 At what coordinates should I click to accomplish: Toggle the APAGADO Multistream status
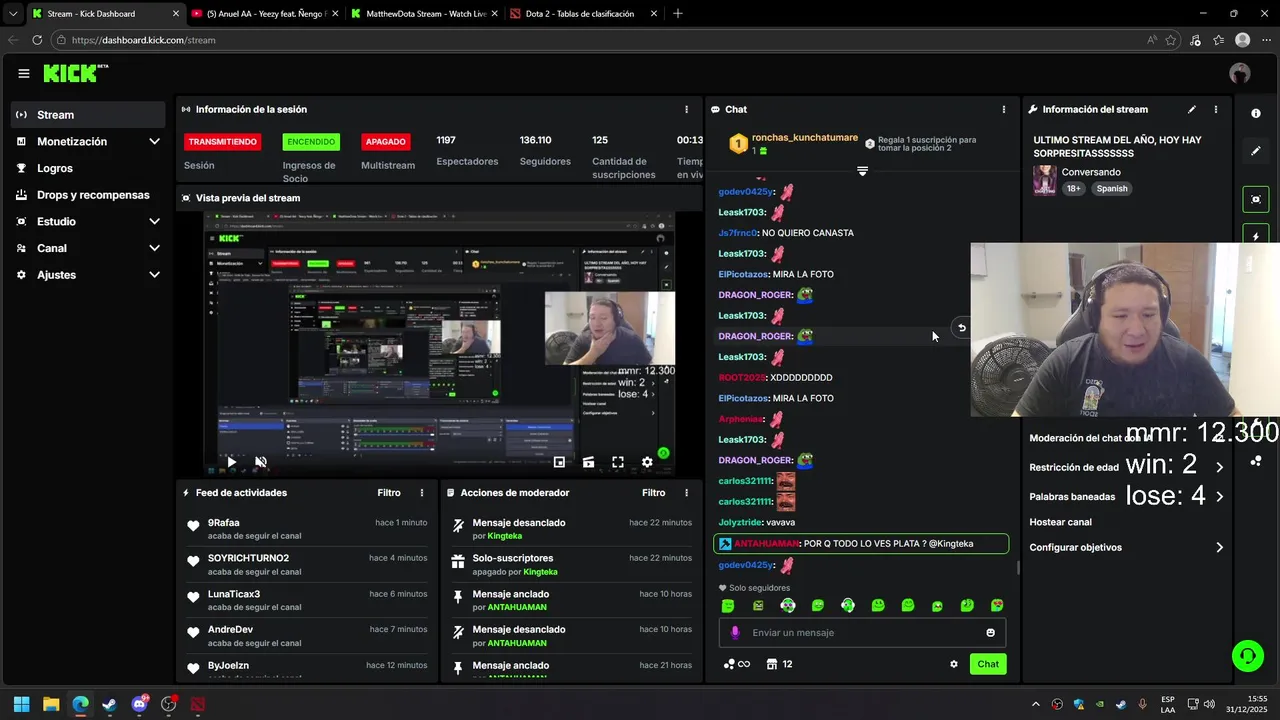(386, 142)
